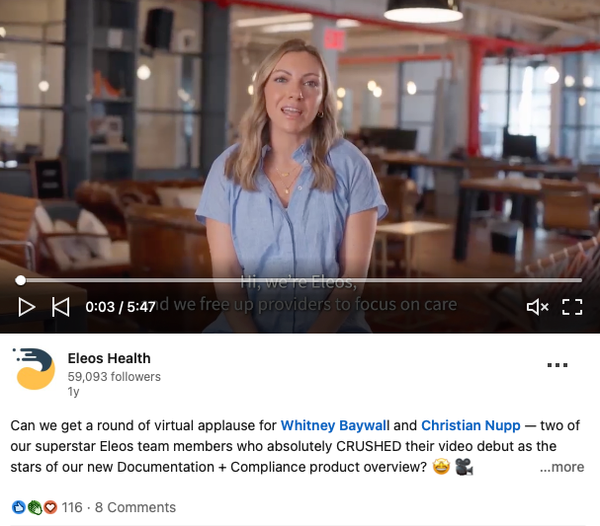Restart video with skip-back icon
The width and height of the screenshot is (600, 526).
(x=61, y=307)
